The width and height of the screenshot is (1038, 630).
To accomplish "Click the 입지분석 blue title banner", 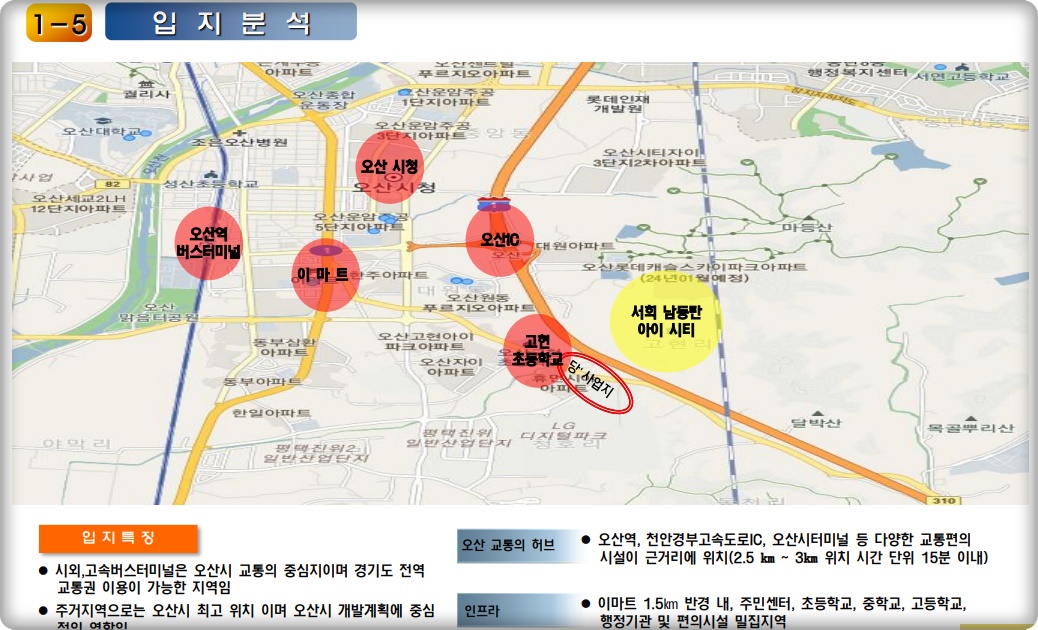I will pos(230,22).
